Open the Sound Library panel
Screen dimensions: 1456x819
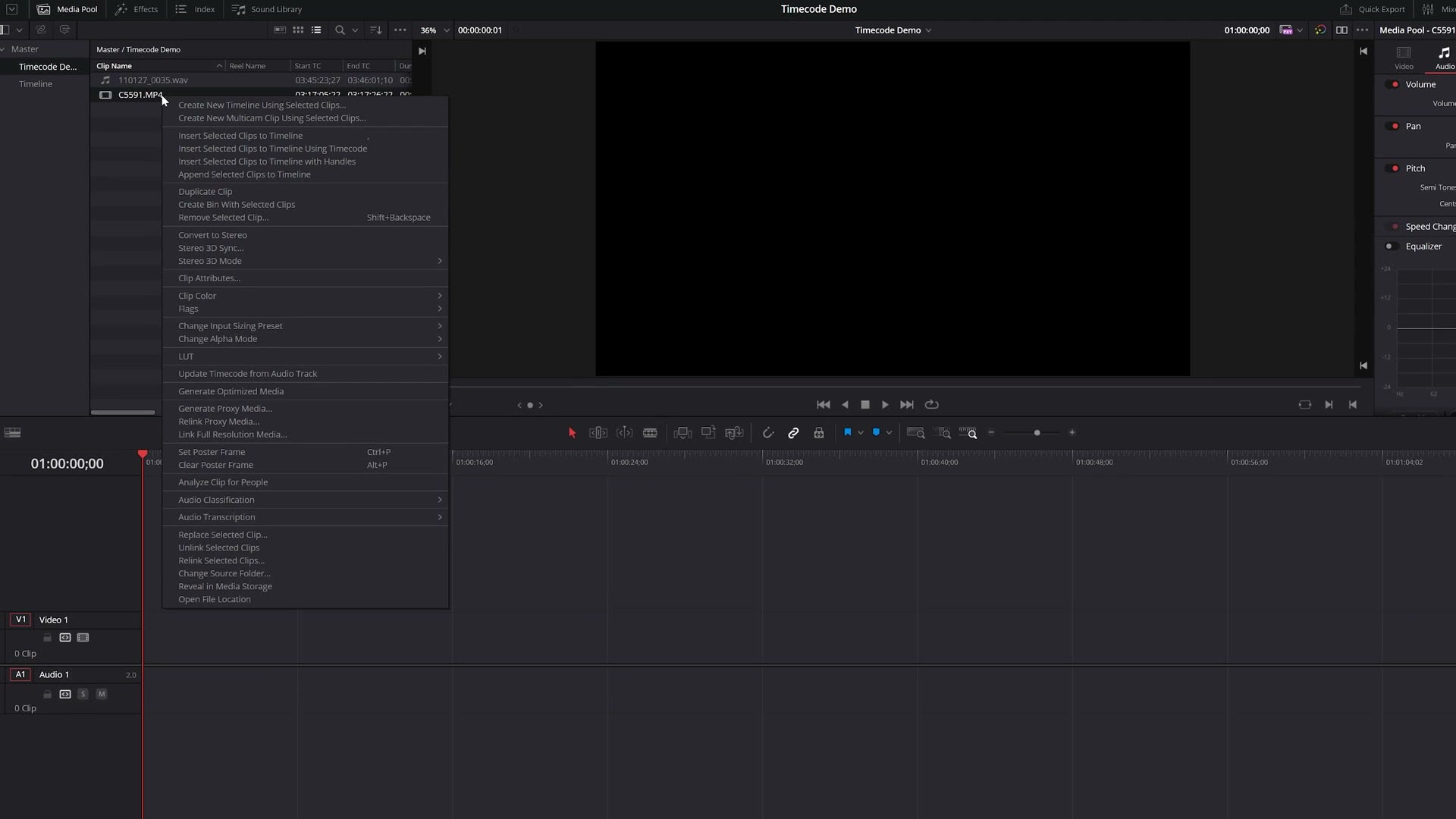click(266, 9)
